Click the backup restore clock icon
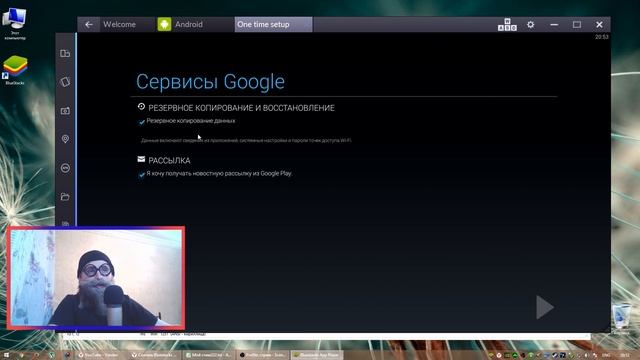 pyautogui.click(x=141, y=107)
